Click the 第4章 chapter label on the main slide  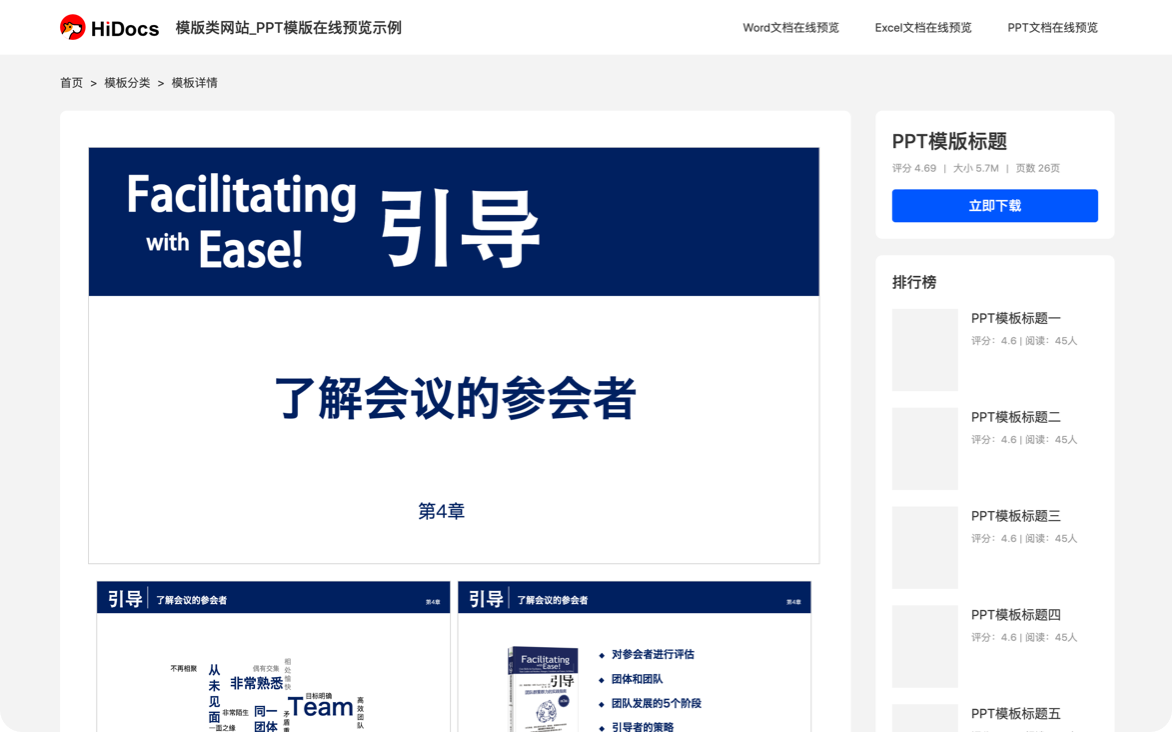pyautogui.click(x=441, y=511)
